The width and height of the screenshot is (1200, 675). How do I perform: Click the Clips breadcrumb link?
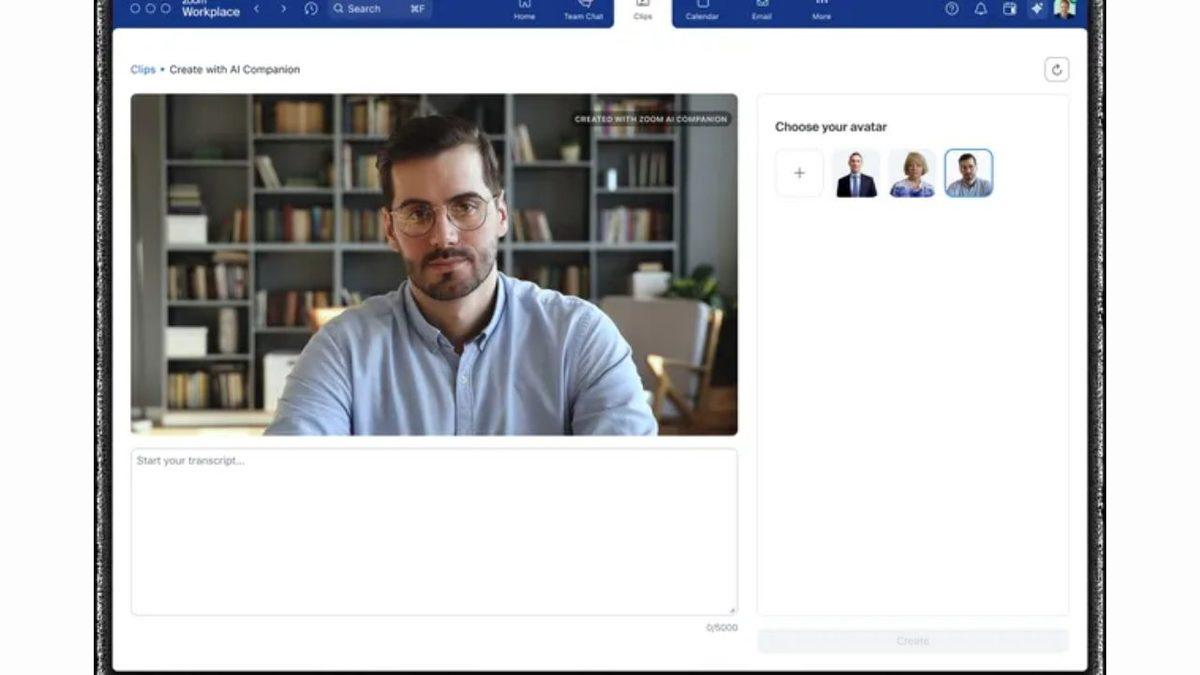pyautogui.click(x=143, y=70)
